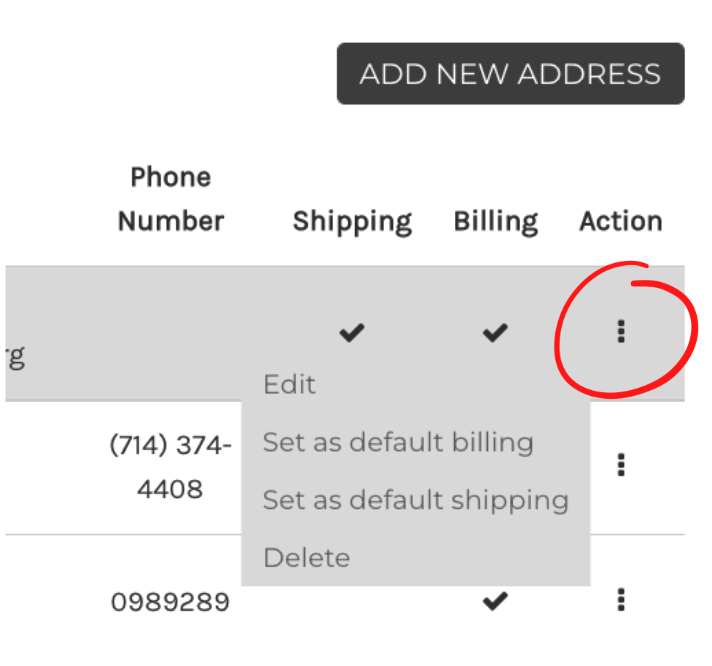
Task: Click the Action column header
Action: [x=621, y=221]
